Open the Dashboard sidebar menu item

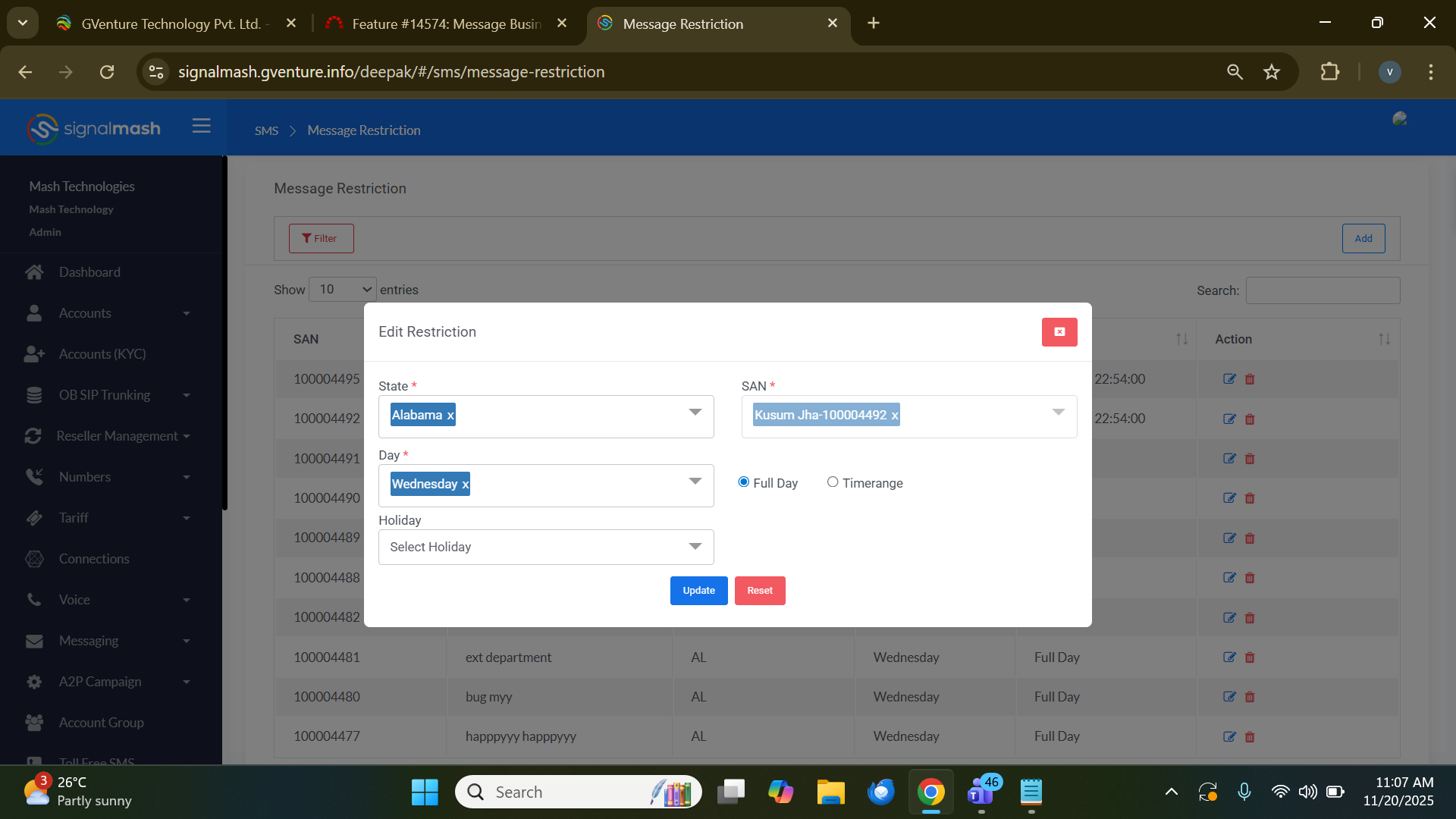click(x=89, y=272)
